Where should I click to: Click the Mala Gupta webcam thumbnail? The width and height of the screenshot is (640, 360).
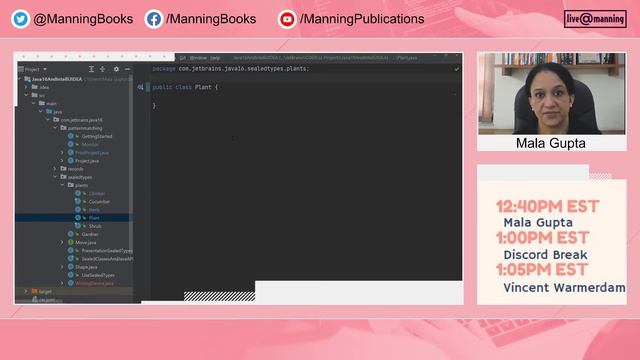point(552,94)
